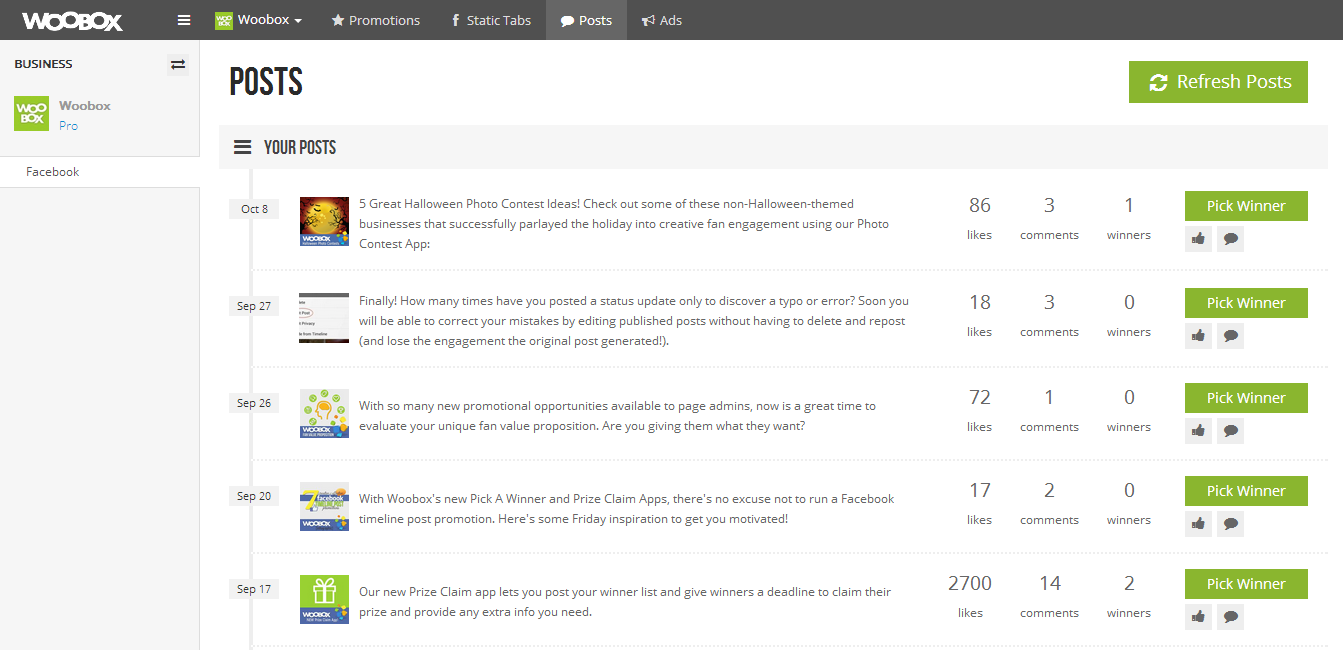The image size is (1343, 651).
Task: Click the 18 likes count
Action: click(x=980, y=303)
